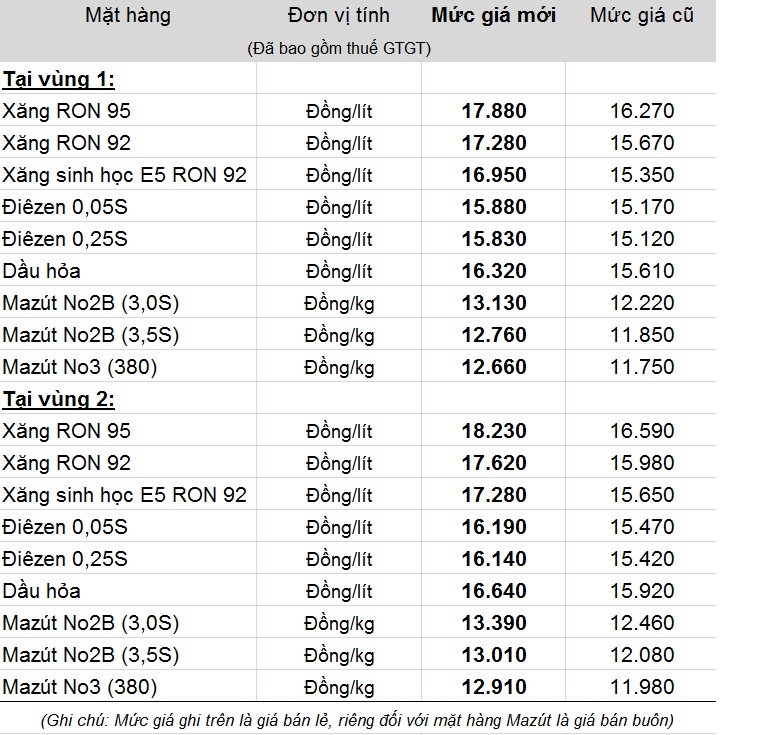The height and width of the screenshot is (735, 768).
Task: Select old price 15.980 cell
Action: [x=642, y=463]
